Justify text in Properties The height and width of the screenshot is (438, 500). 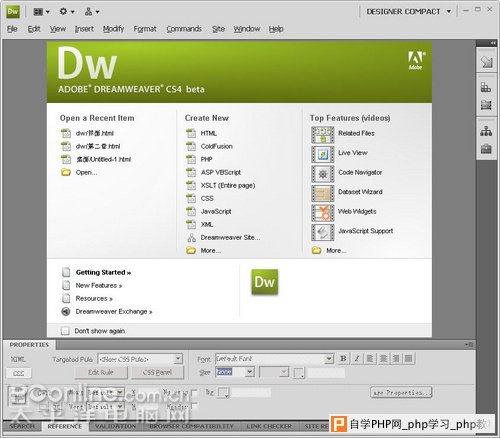409,359
